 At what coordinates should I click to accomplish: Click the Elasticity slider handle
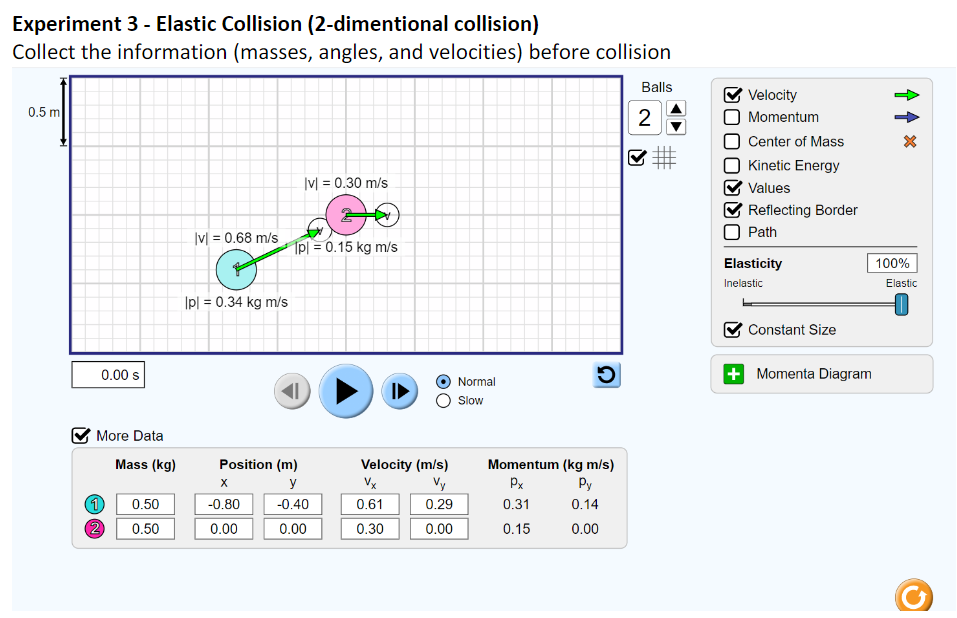pyautogui.click(x=900, y=305)
